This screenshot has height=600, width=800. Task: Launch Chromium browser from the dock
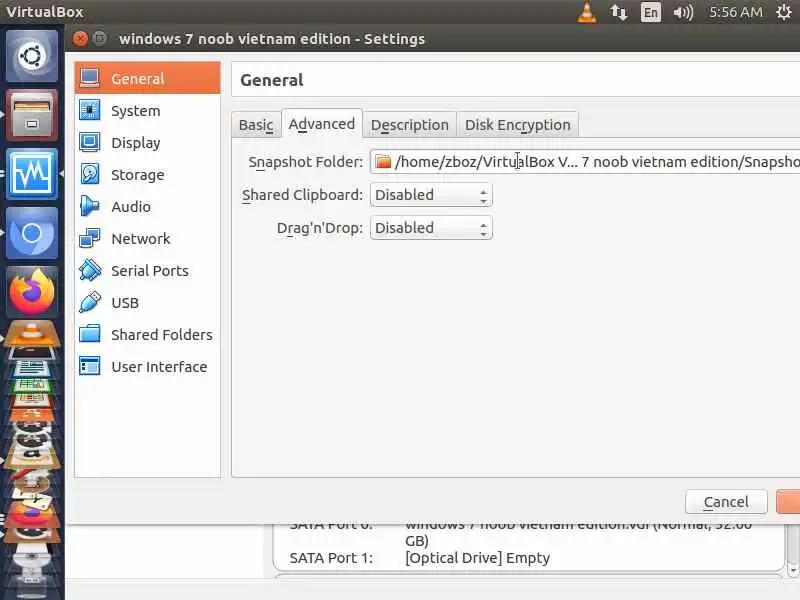point(32,233)
